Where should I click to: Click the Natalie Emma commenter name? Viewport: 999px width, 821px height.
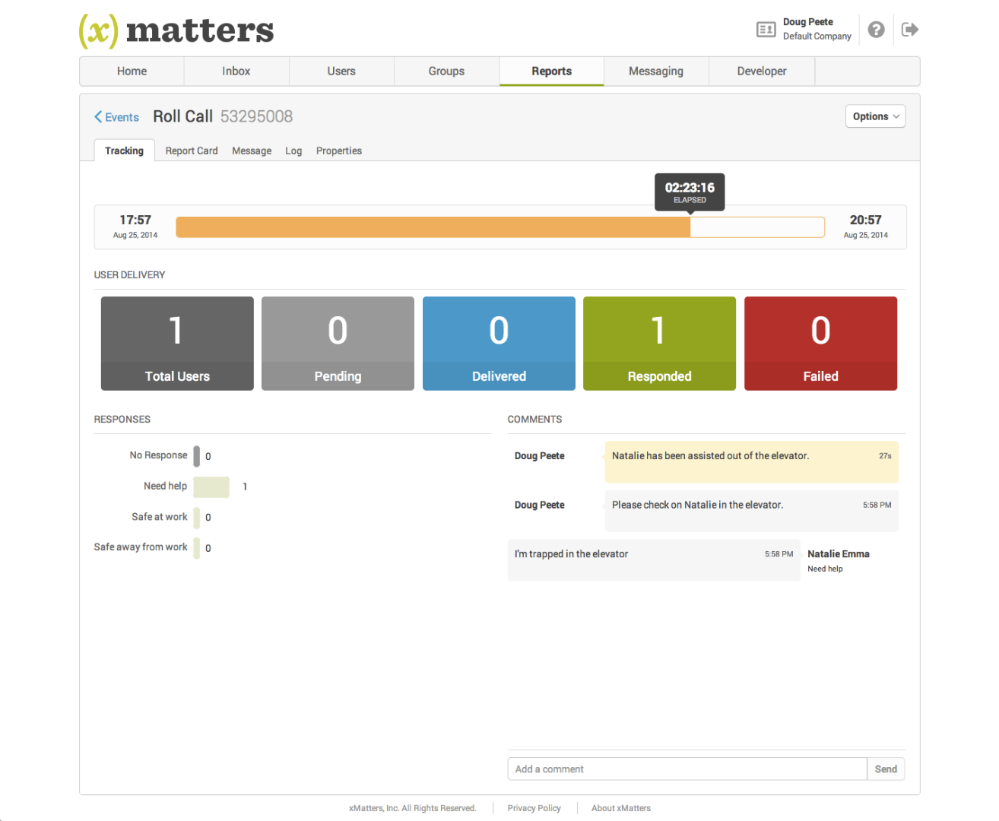click(838, 554)
